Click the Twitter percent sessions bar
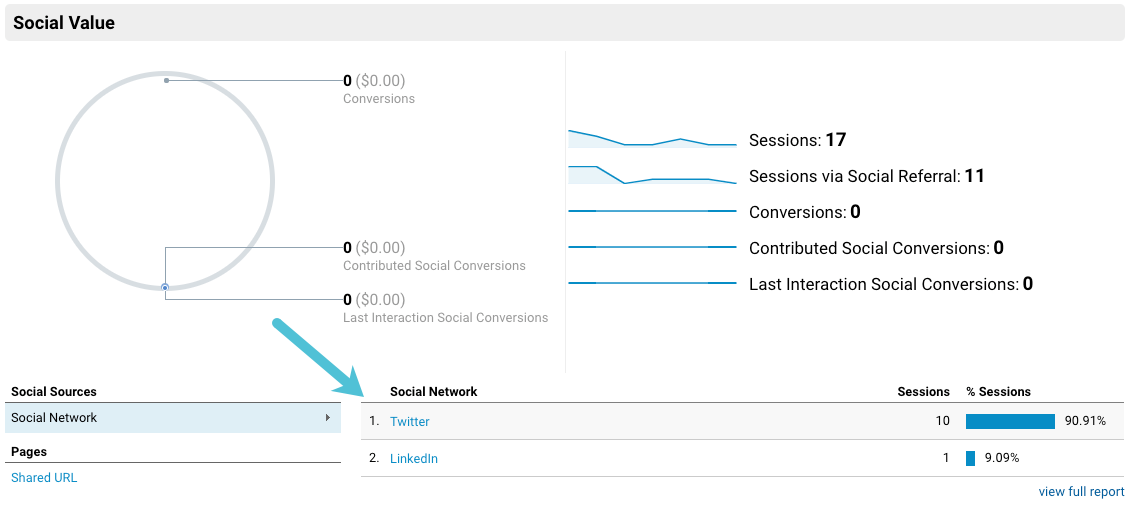The width and height of the screenshot is (1128, 505). click(1010, 421)
